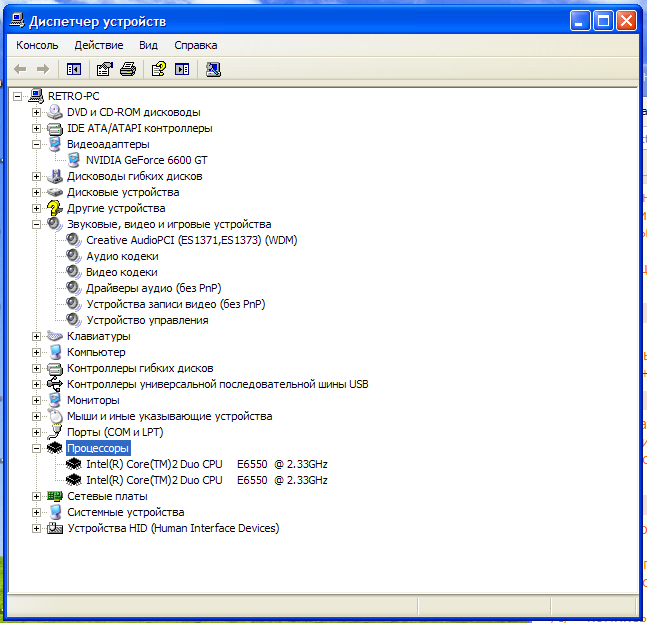Scan for hardware changes toolbar icon
Viewport: 647px width, 623px height.
pyautogui.click(x=213, y=69)
